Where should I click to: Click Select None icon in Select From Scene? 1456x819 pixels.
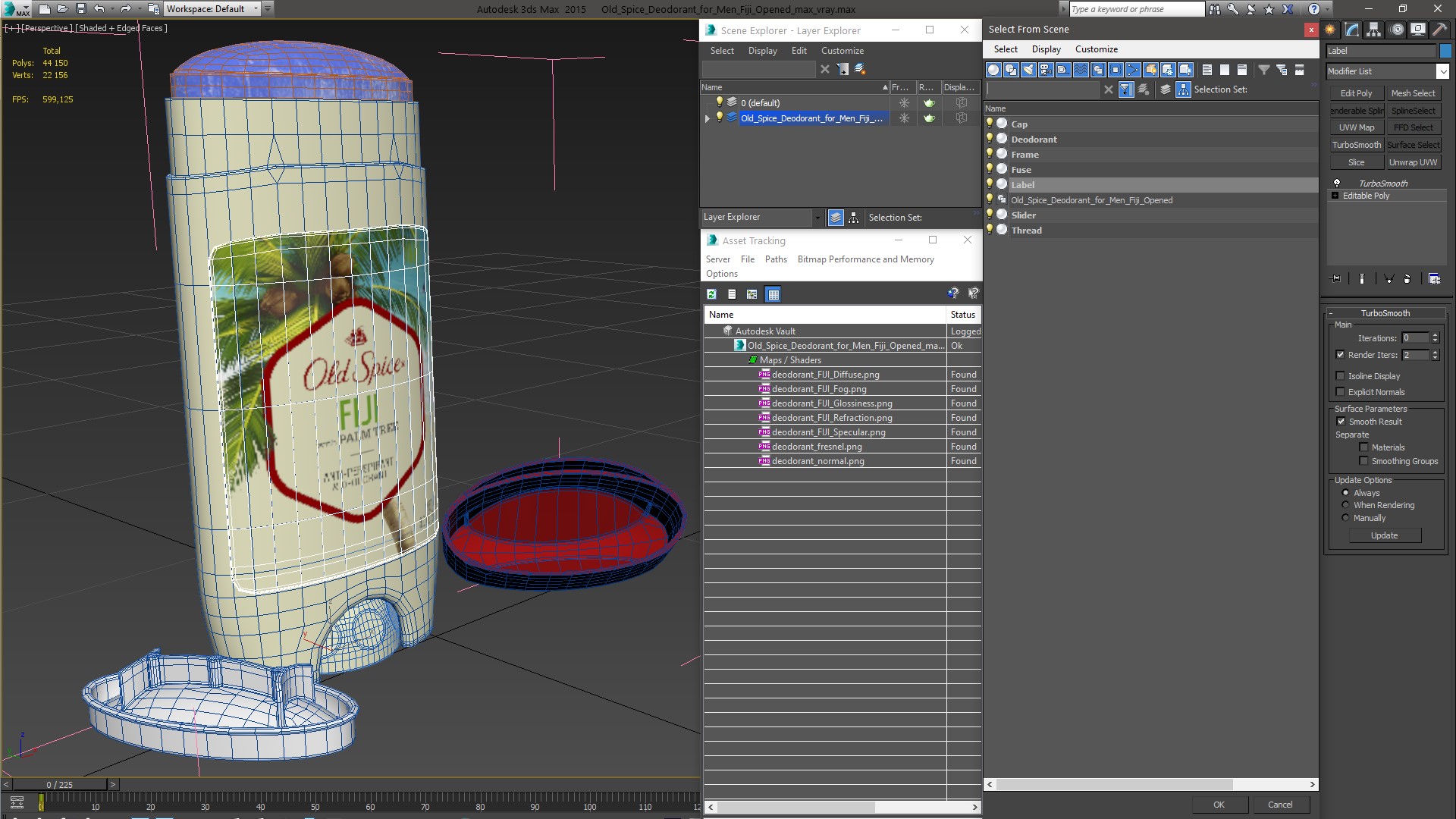click(x=1225, y=70)
